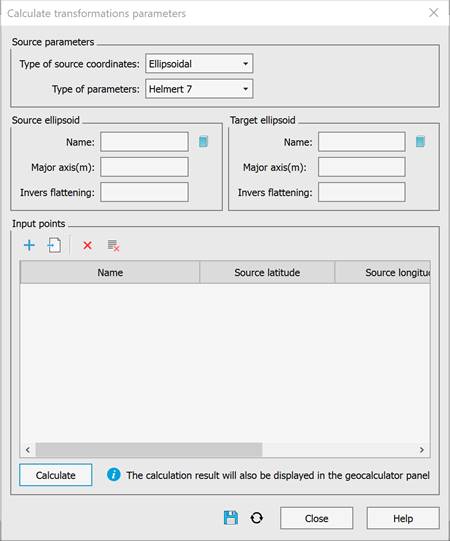Screen dimensions: 450x541
Task: Import input points from file icon
Action: pyautogui.click(x=54, y=245)
